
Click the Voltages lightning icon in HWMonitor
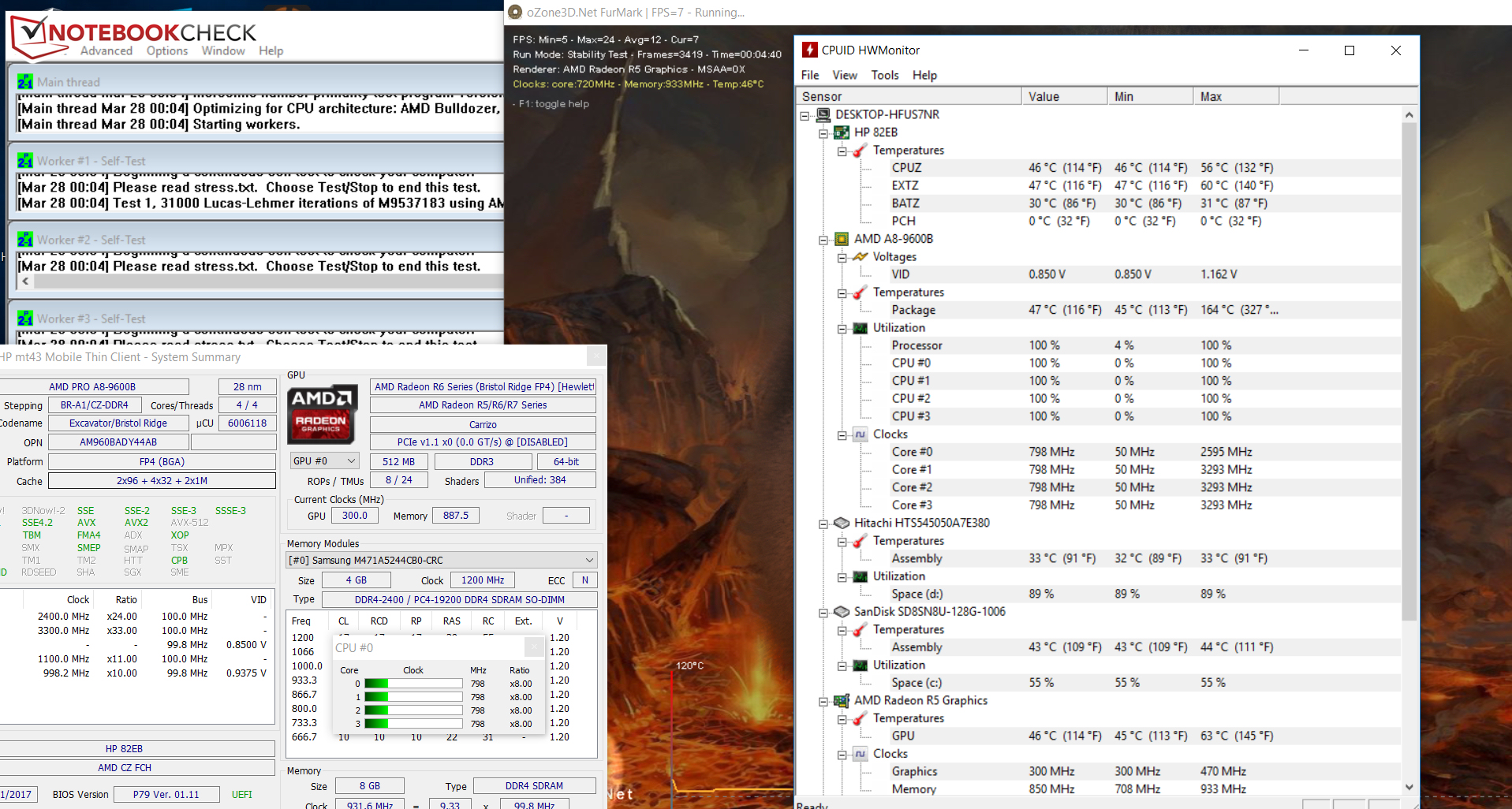tap(861, 257)
